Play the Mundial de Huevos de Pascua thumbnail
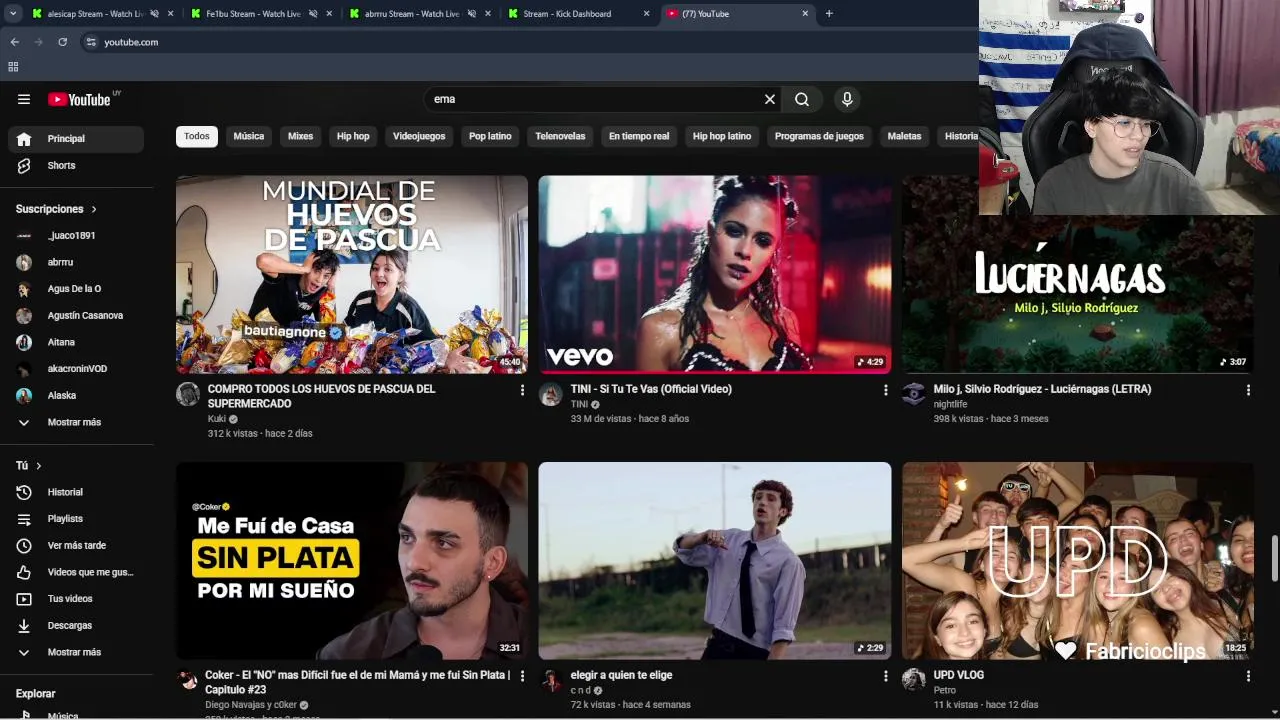The image size is (1280, 720). (352, 275)
